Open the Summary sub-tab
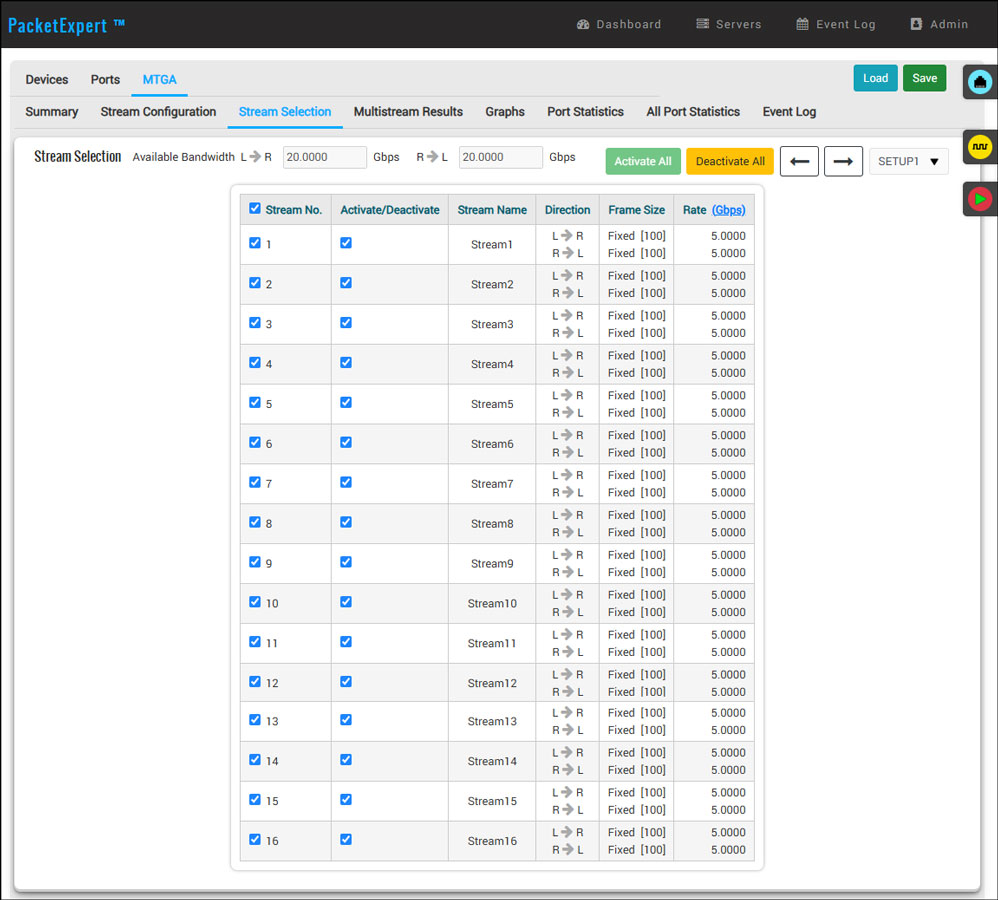 tap(52, 111)
